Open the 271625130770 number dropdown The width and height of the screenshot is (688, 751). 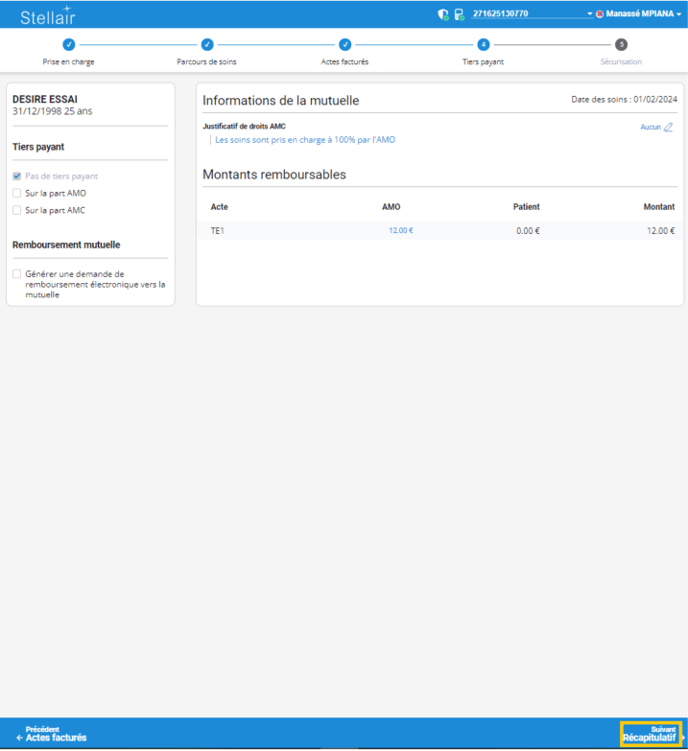(589, 14)
